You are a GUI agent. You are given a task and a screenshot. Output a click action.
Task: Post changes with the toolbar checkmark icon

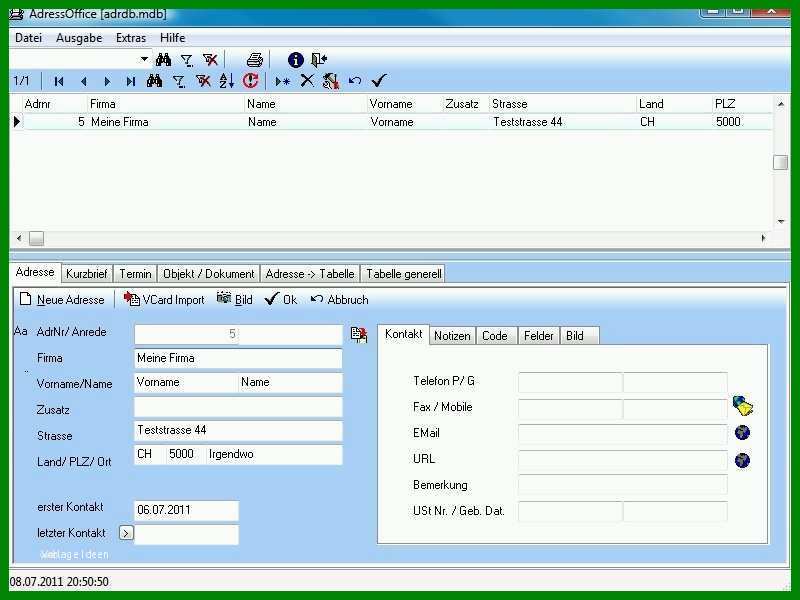click(x=379, y=80)
